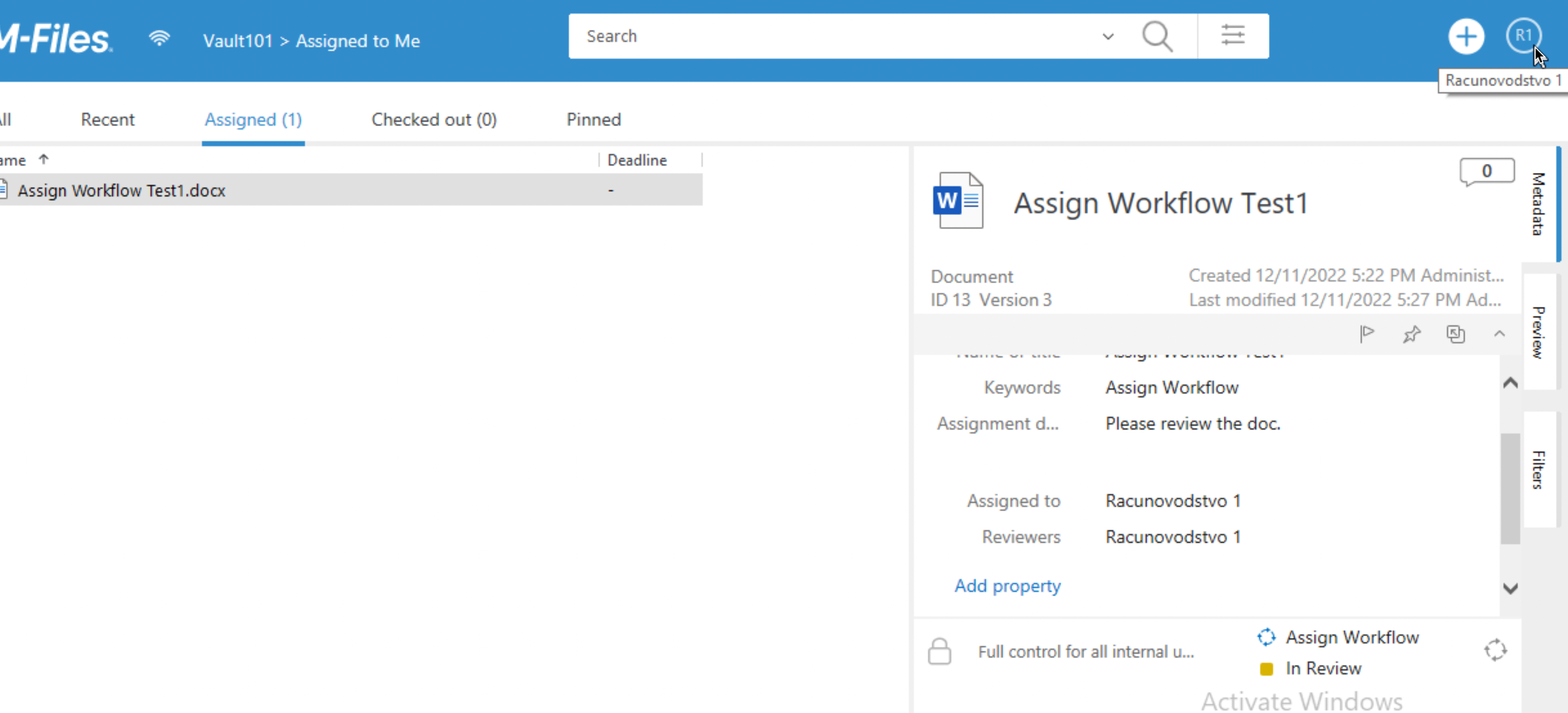Click the In Review workflow state
The image size is (1568, 713).
[1323, 669]
